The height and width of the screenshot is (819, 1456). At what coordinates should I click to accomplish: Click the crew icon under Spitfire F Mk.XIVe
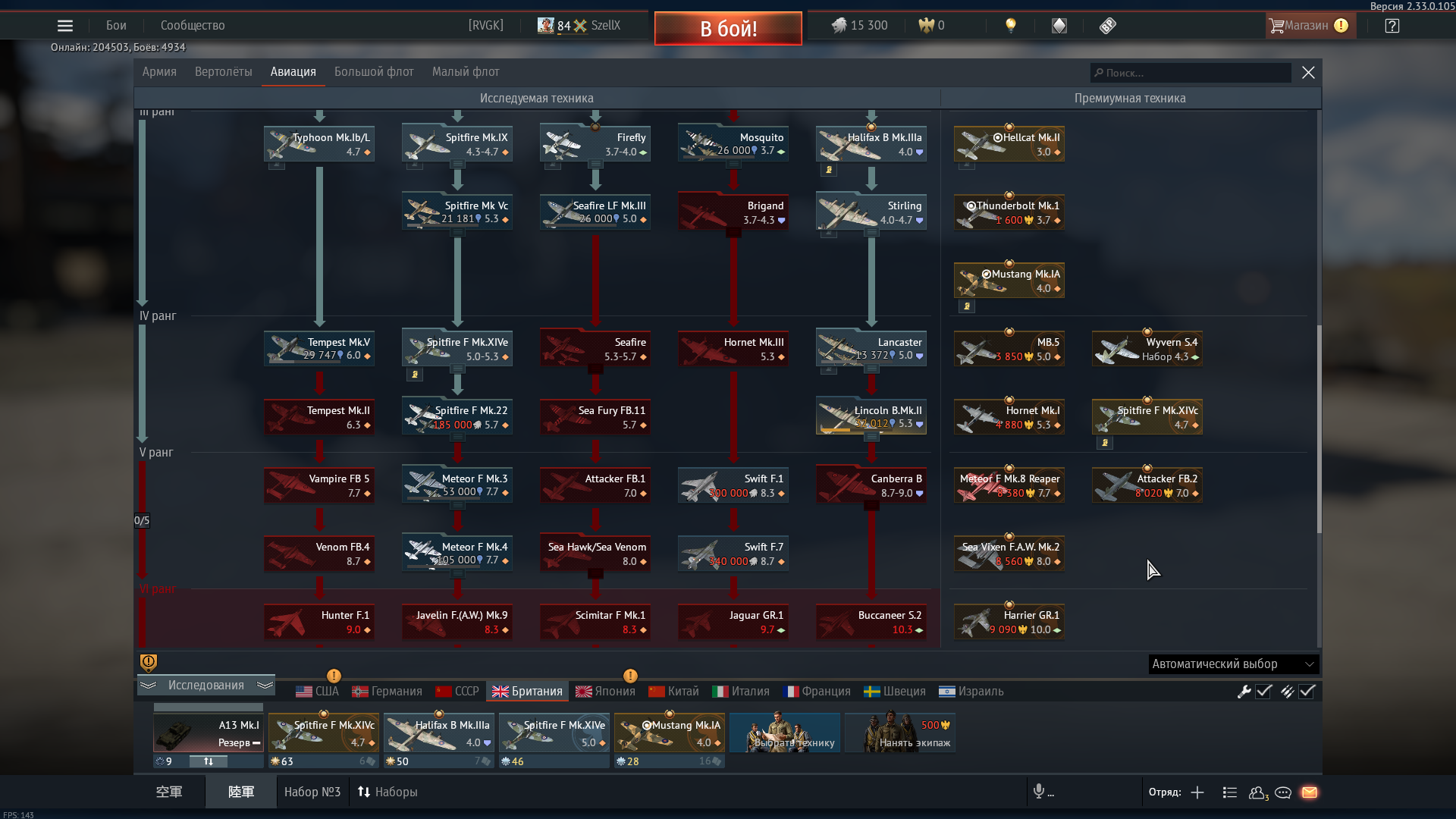click(415, 375)
